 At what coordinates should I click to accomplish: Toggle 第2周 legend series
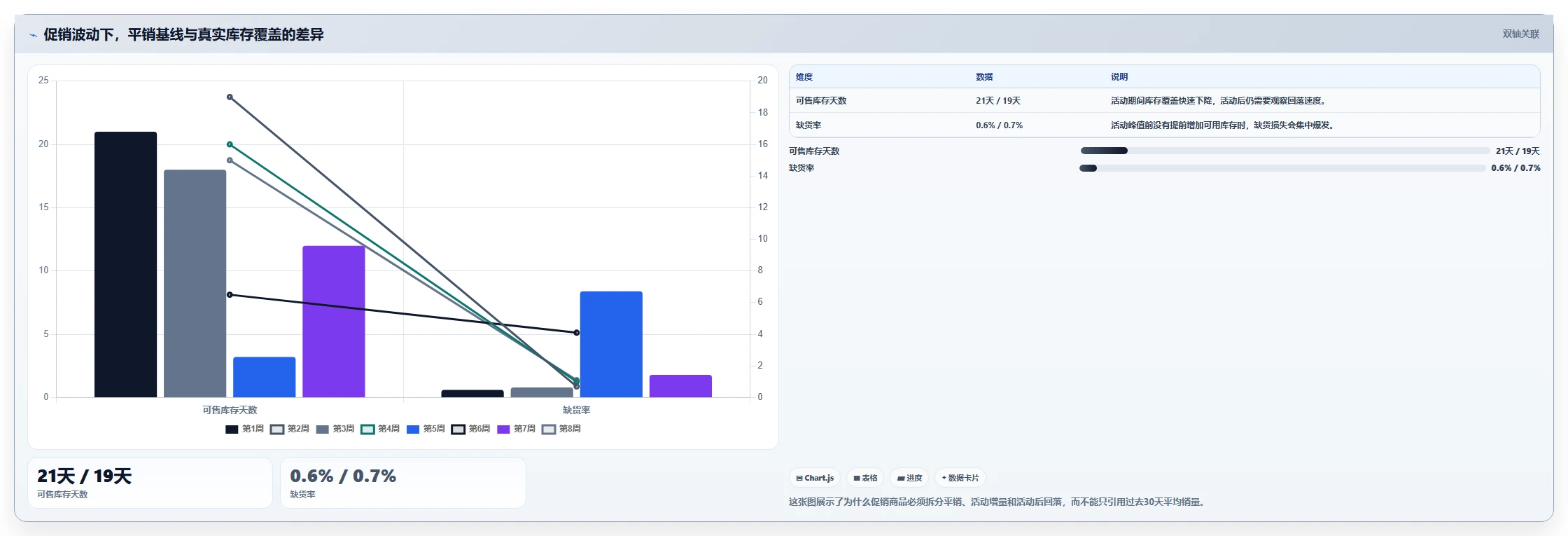[x=290, y=429]
